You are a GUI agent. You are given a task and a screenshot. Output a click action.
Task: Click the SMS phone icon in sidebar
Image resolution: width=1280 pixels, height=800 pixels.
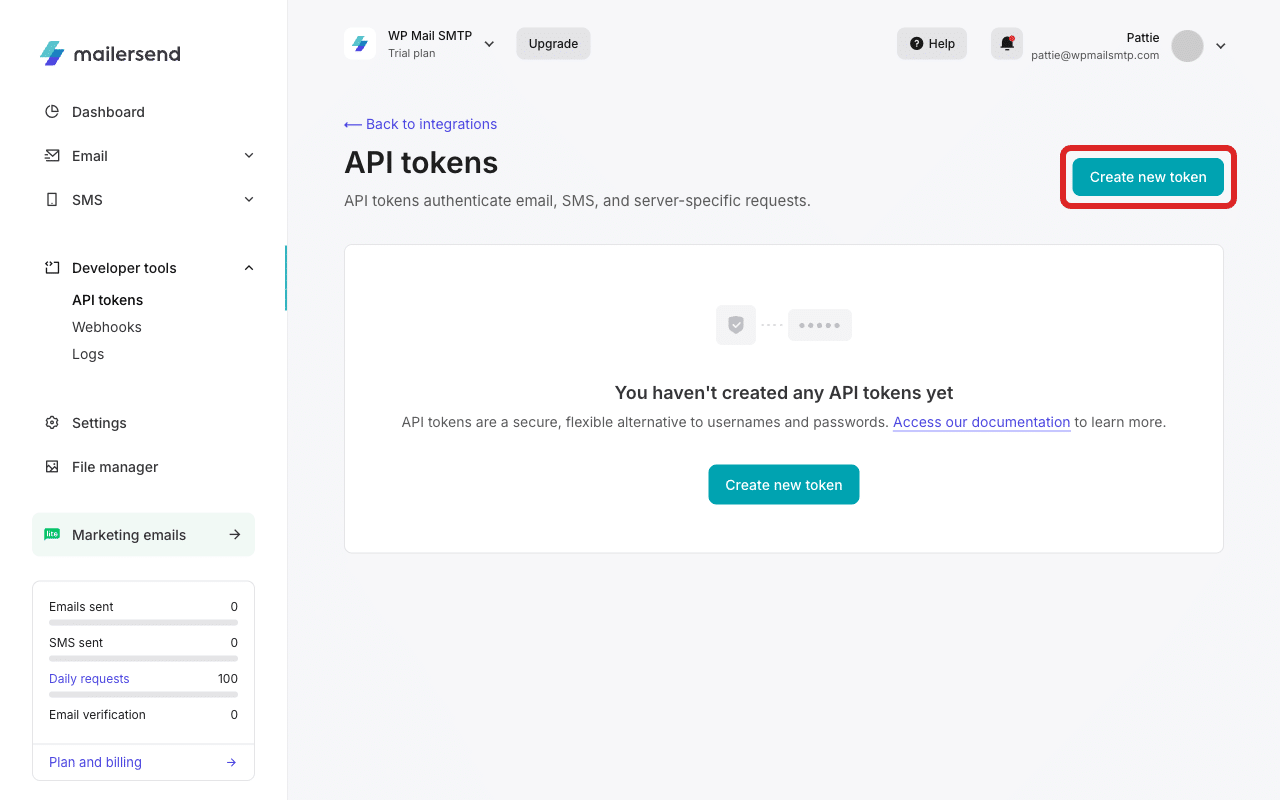pyautogui.click(x=51, y=199)
